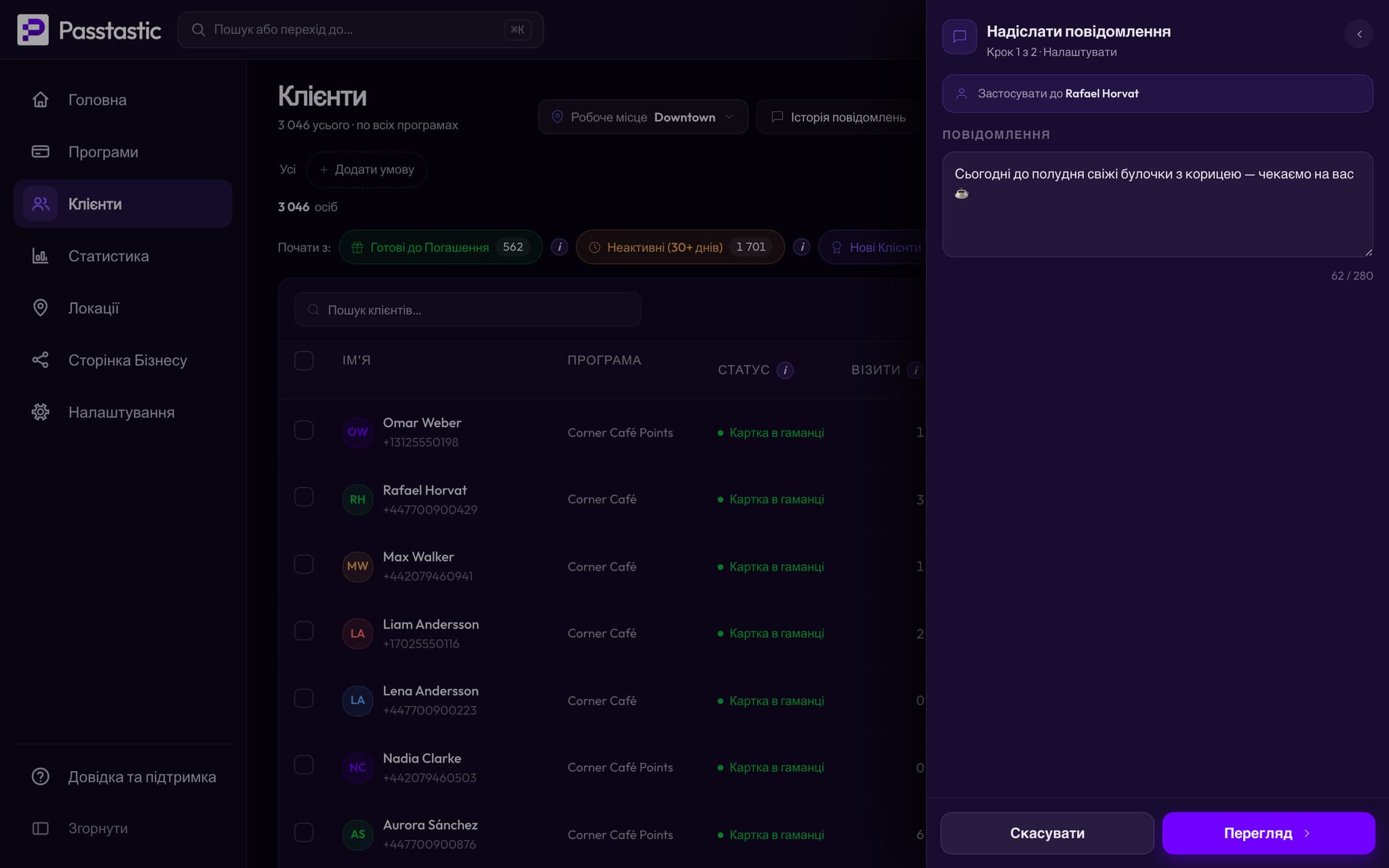
Task: Toggle select-all checkbox in table header
Action: click(304, 360)
